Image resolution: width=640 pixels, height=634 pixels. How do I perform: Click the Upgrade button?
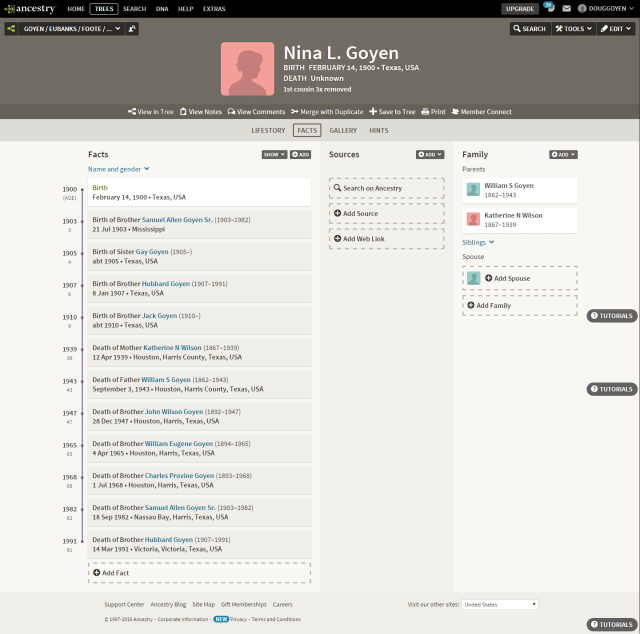pos(520,9)
